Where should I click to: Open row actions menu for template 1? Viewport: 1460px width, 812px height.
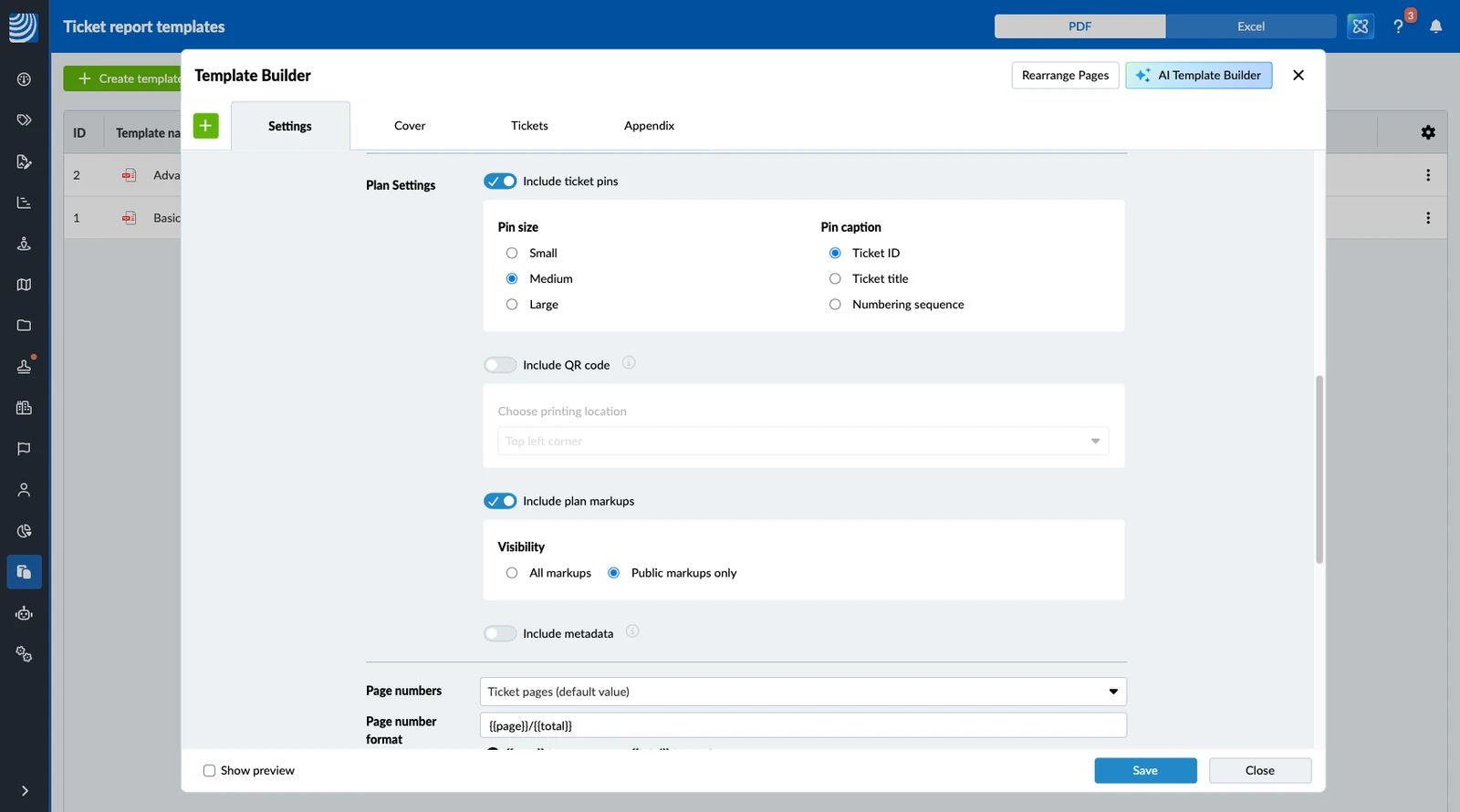[x=1428, y=218]
